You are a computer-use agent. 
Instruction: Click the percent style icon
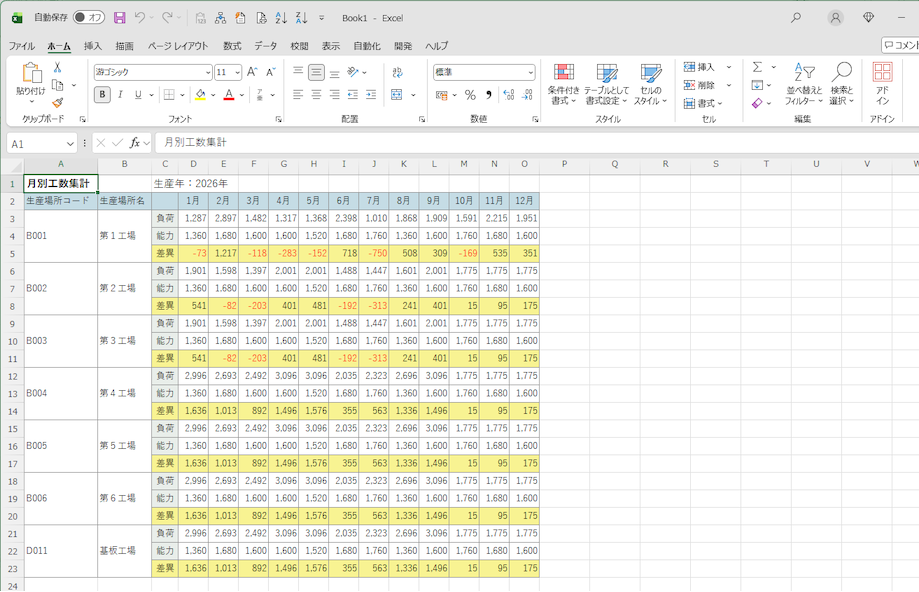pyautogui.click(x=470, y=95)
